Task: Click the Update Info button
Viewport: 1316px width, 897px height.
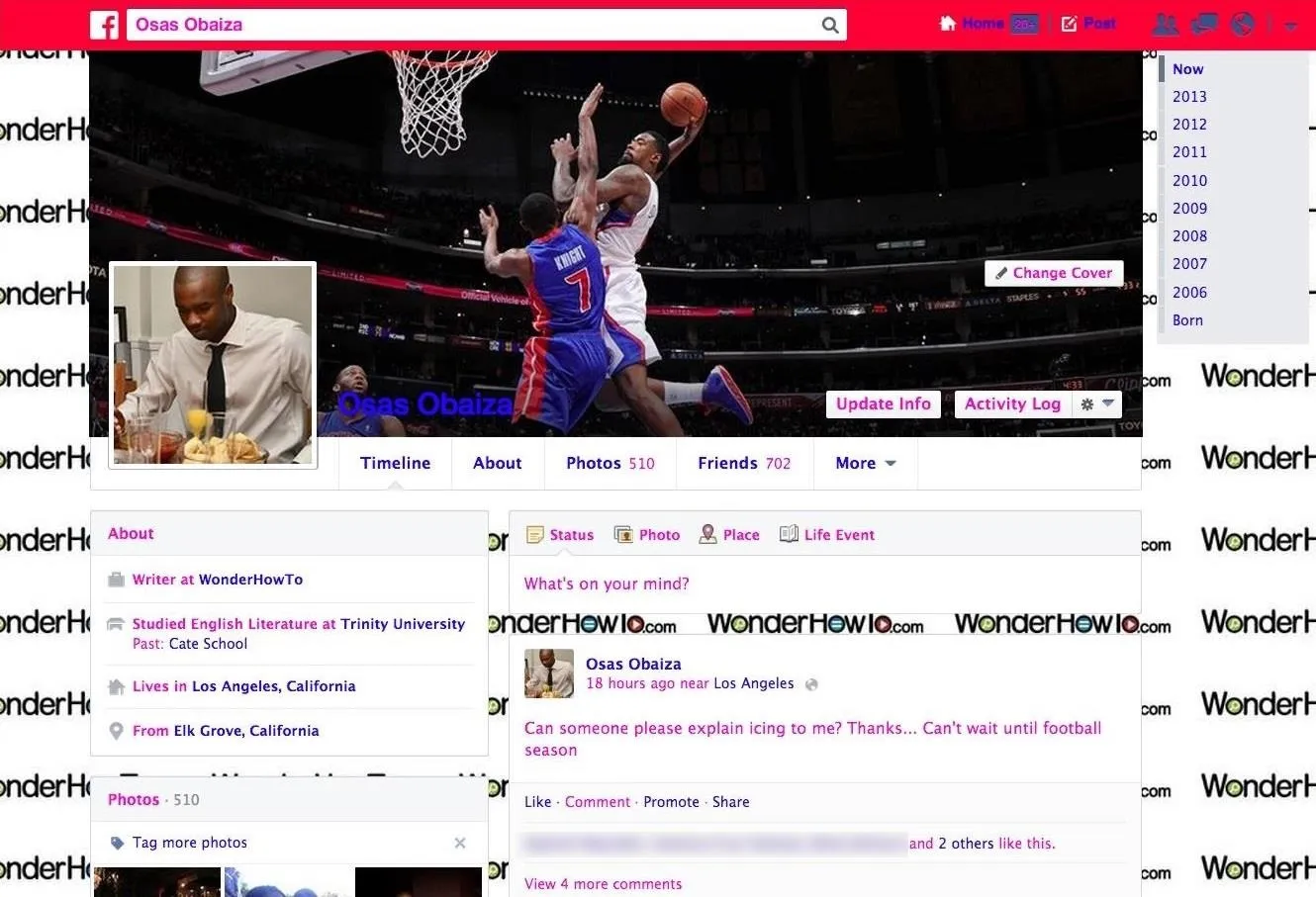Action: (x=884, y=404)
